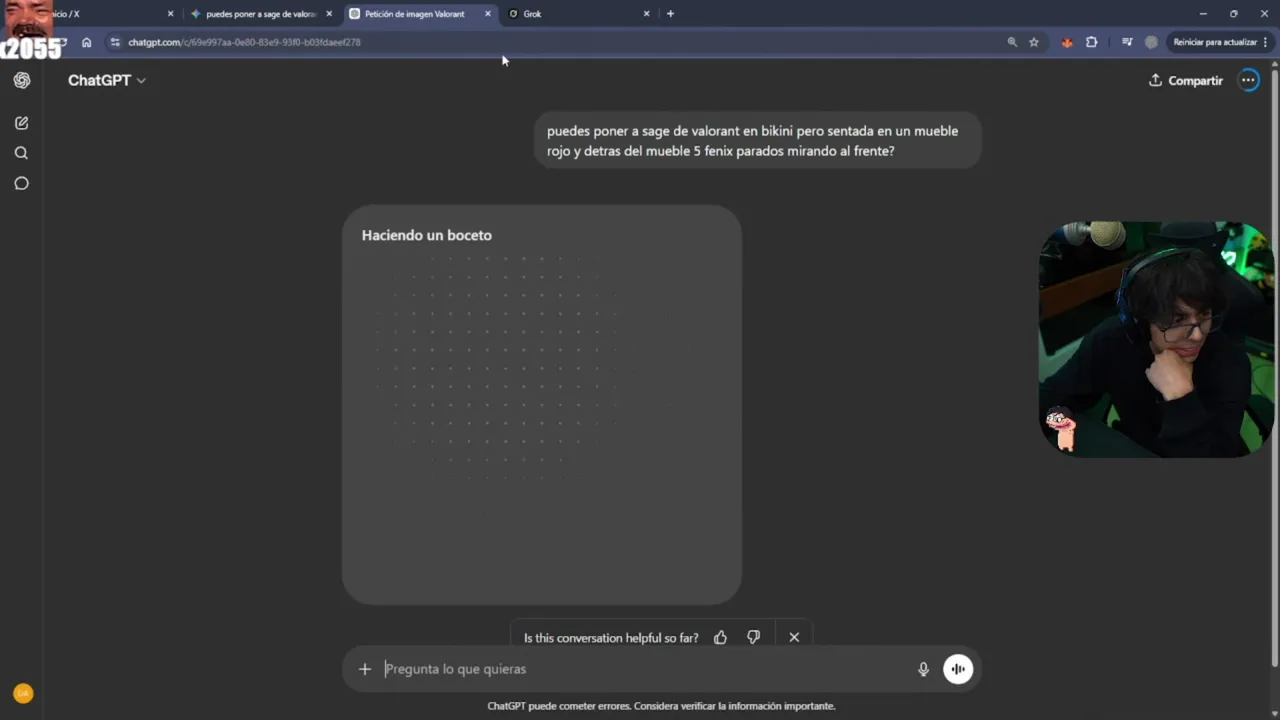Start voice mode with waveform button
Viewport: 1280px width, 720px height.
[x=958, y=669]
